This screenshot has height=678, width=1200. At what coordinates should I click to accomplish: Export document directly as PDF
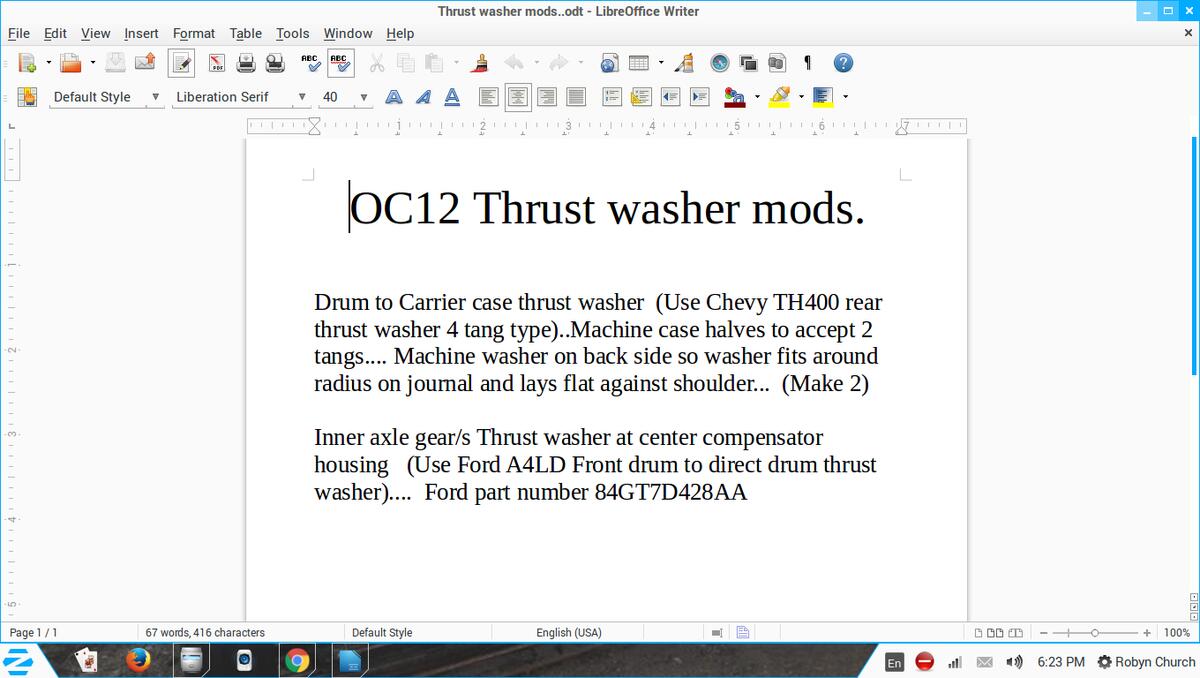(217, 63)
